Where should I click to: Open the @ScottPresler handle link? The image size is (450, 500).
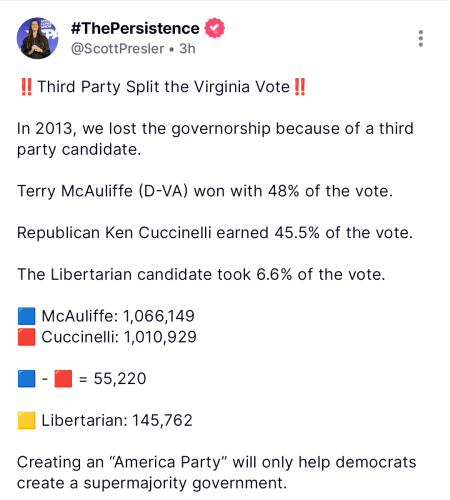[117, 49]
